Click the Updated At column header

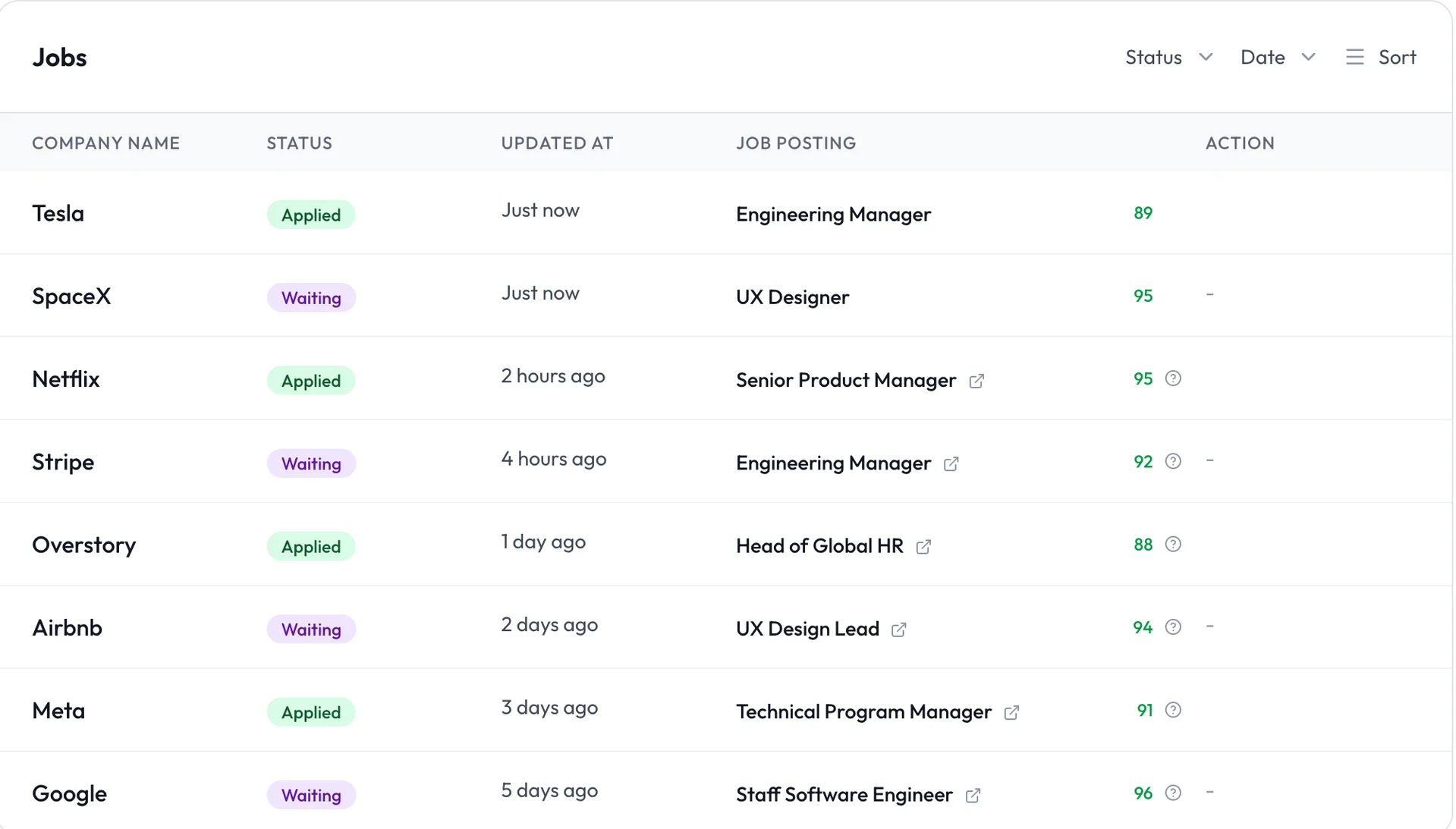tap(557, 143)
